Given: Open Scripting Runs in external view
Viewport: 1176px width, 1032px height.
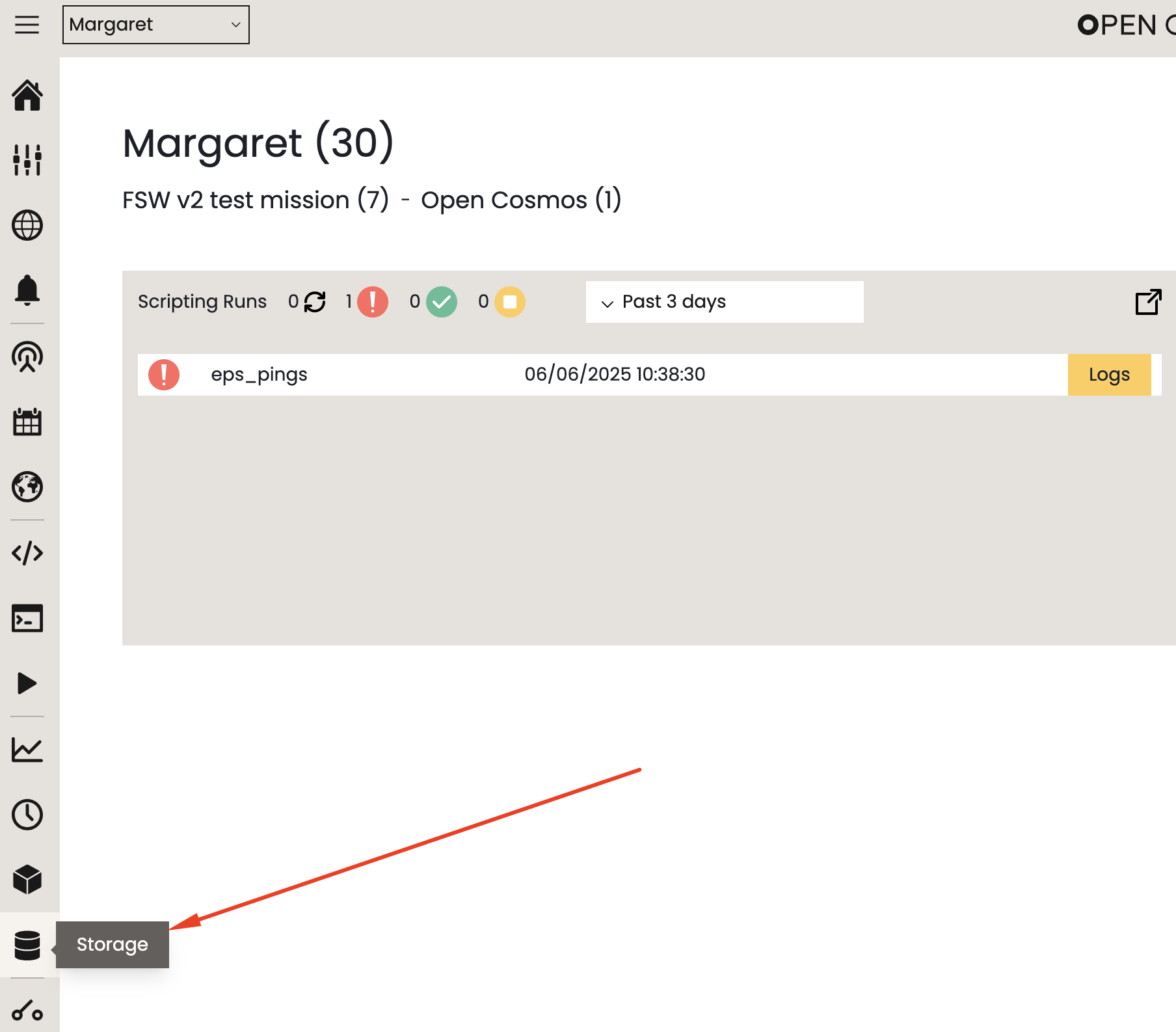Looking at the screenshot, I should tap(1148, 302).
